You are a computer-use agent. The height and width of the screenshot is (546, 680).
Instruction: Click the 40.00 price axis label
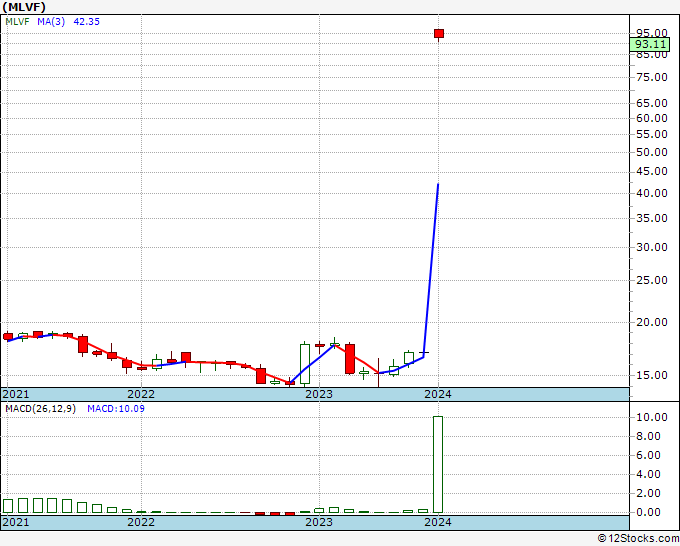652,193
